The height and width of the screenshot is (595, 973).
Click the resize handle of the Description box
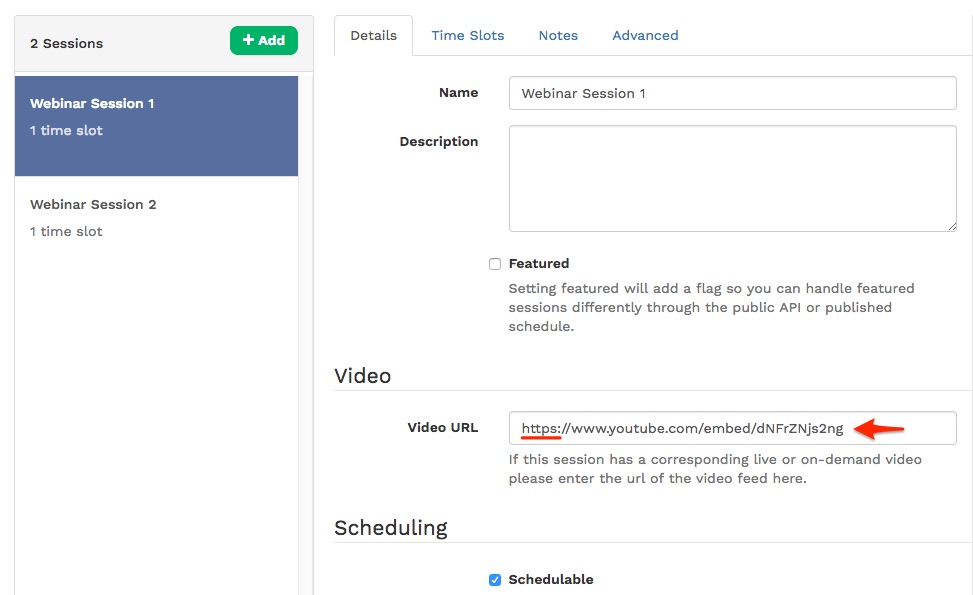tap(951, 224)
